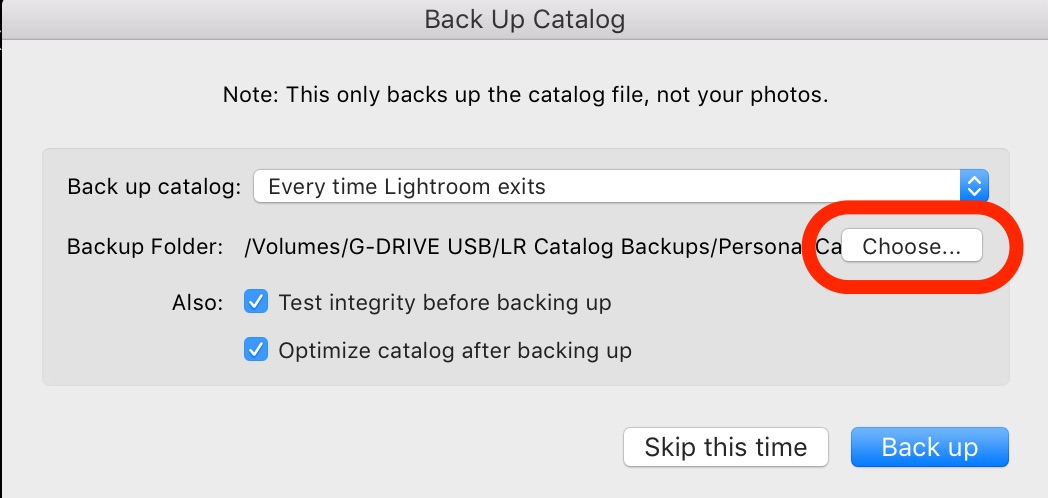Viewport: 1048px width, 498px height.
Task: Click the 'Test integrity before backing up' label
Action: point(444,302)
